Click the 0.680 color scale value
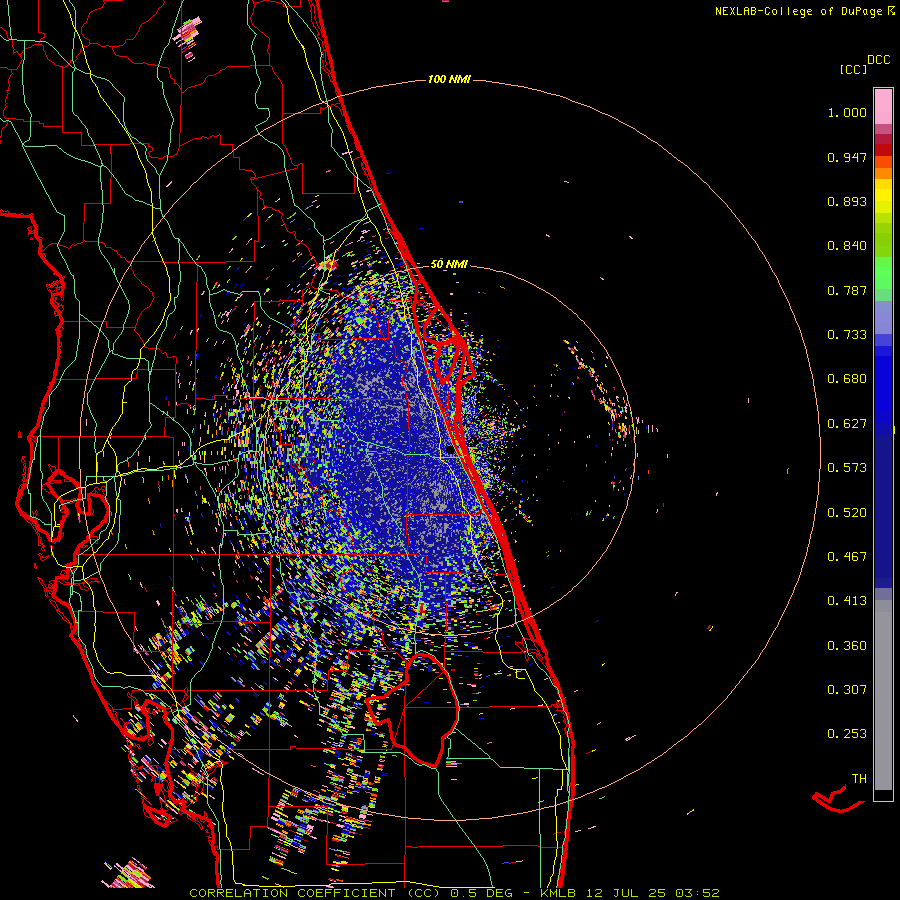900x900 pixels. [x=847, y=379]
